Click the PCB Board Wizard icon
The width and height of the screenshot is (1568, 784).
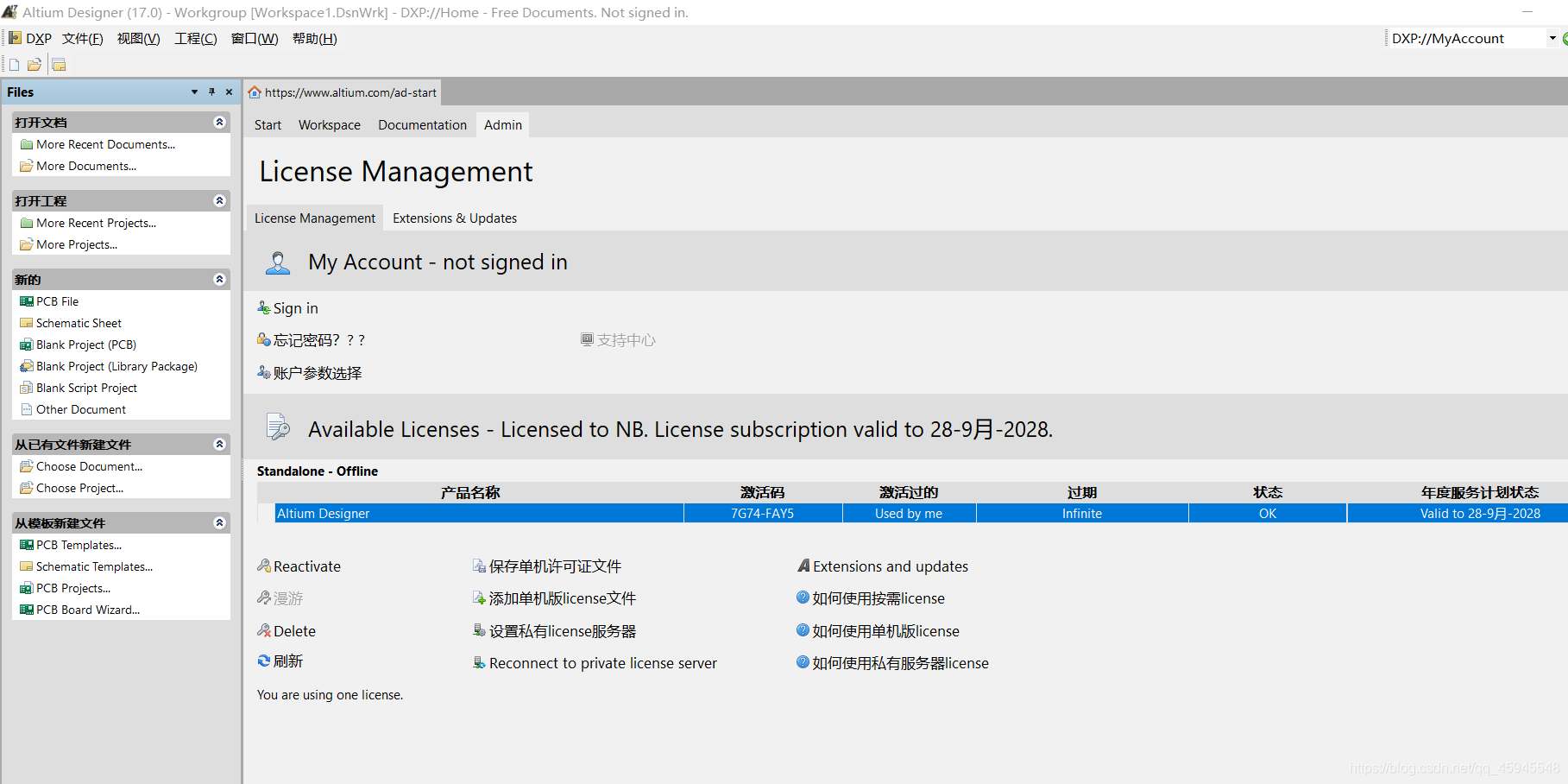[x=27, y=610]
